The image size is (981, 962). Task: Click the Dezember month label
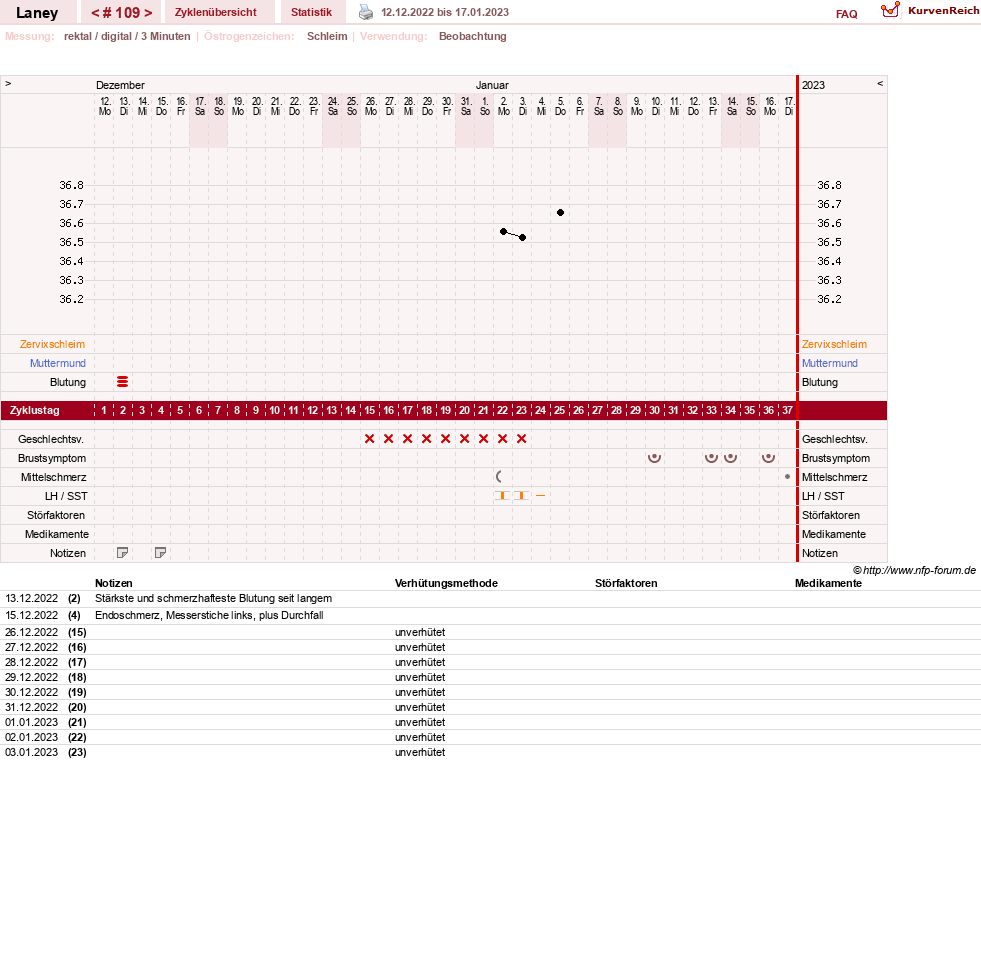point(120,85)
